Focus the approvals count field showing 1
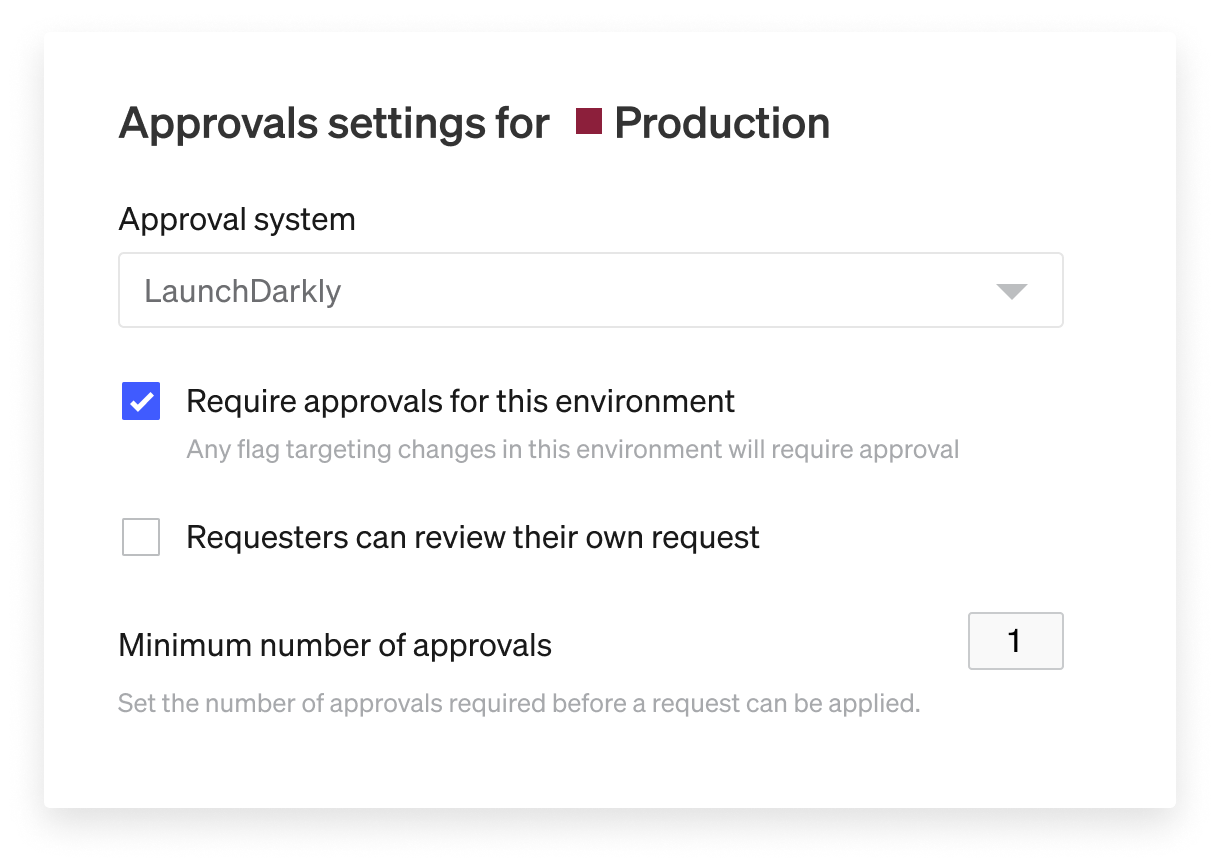Screen dimensions: 1230x864 tap(1015, 641)
